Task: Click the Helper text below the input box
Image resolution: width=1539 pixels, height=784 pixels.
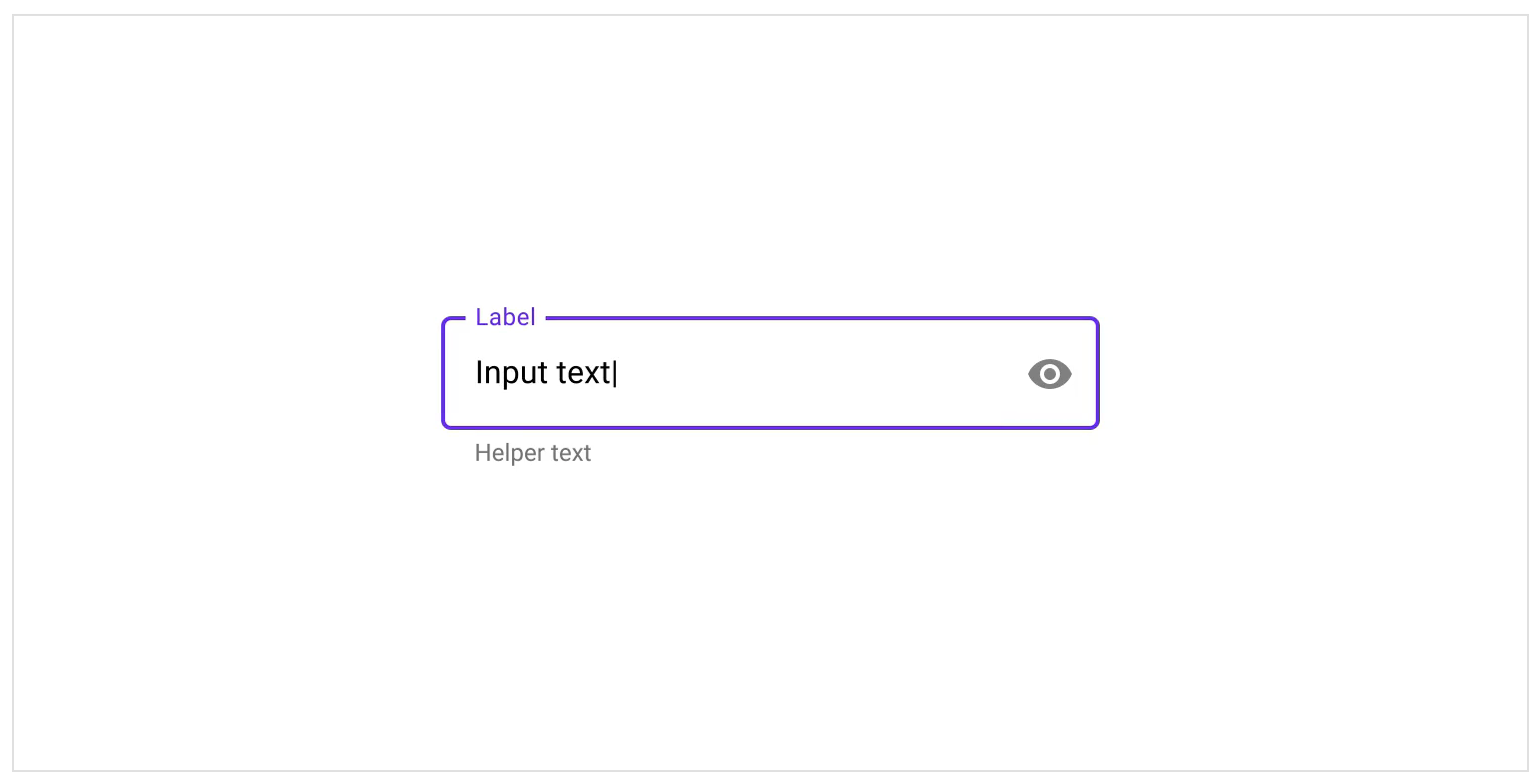Action: (x=532, y=453)
